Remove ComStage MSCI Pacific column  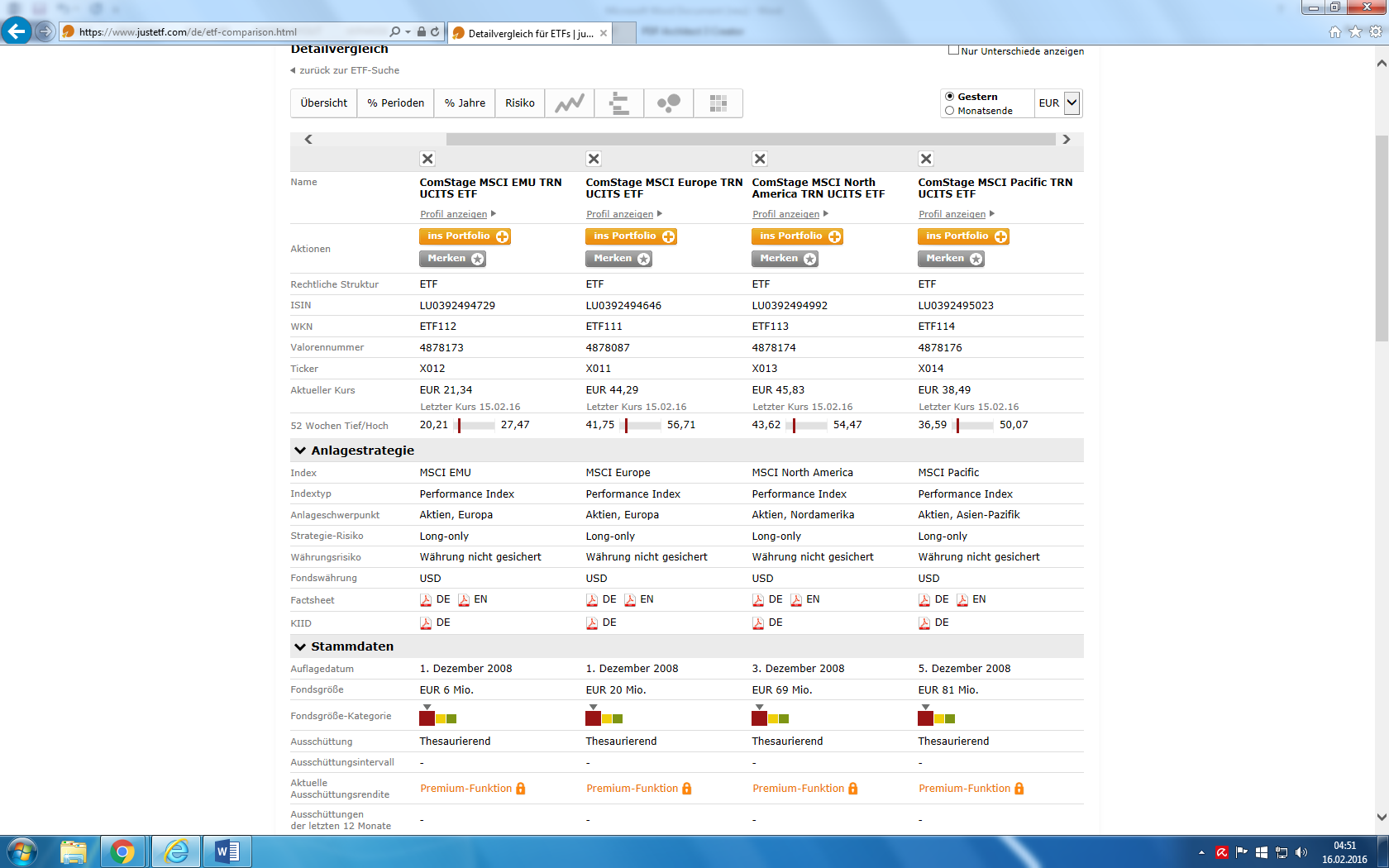click(x=926, y=159)
